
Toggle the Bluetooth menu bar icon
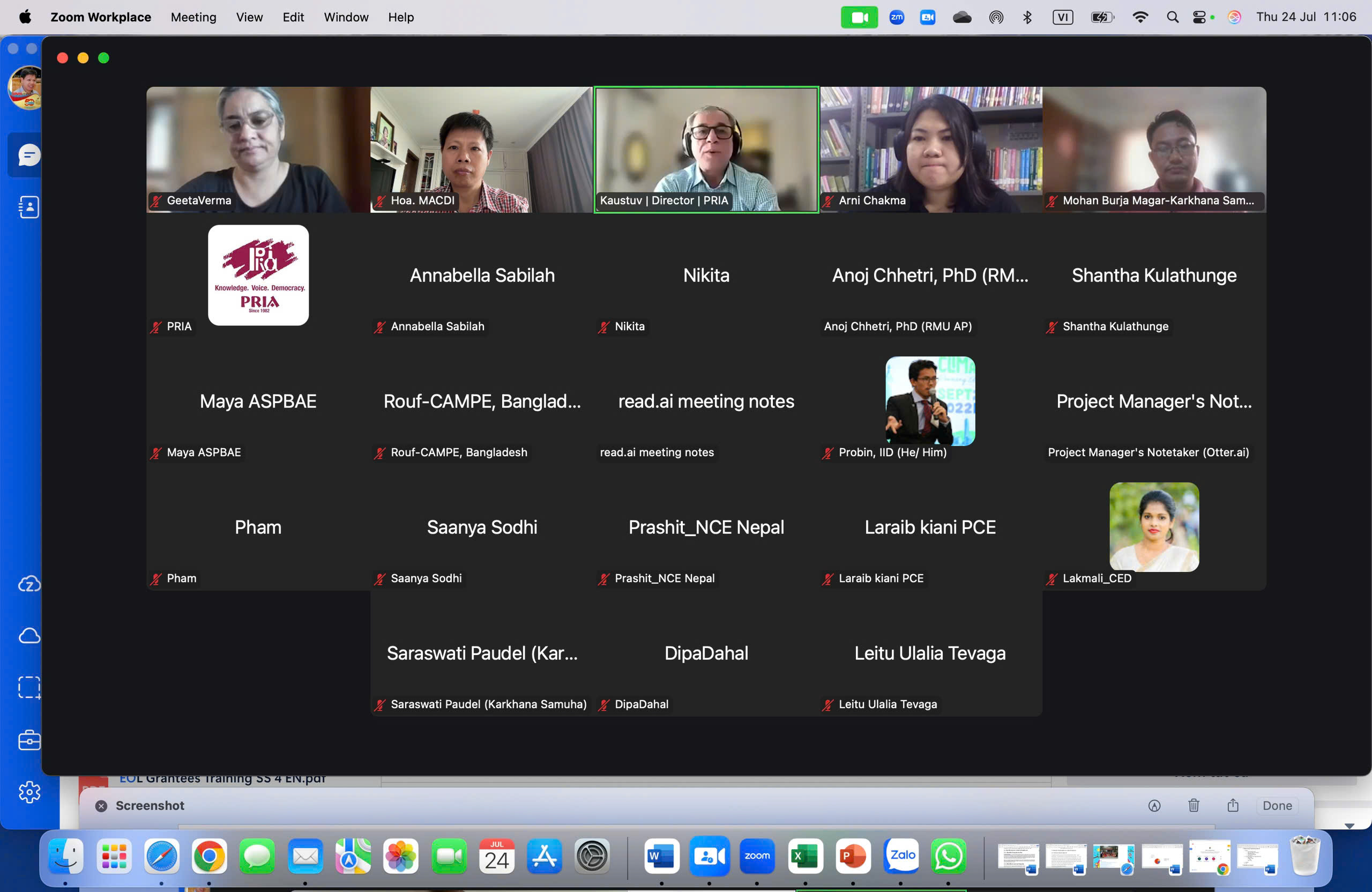(1027, 17)
